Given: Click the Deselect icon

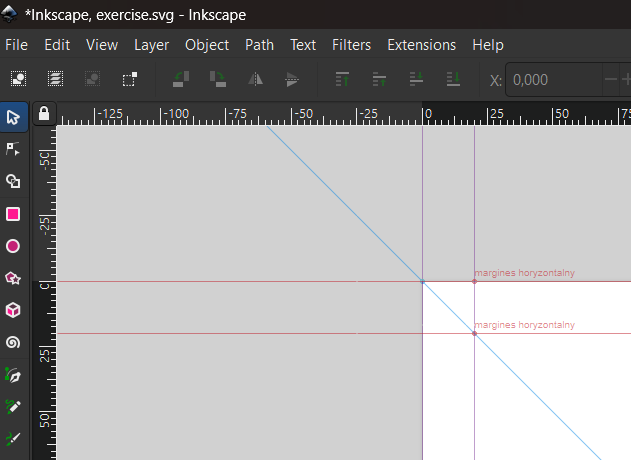Looking at the screenshot, I should pos(93,79).
